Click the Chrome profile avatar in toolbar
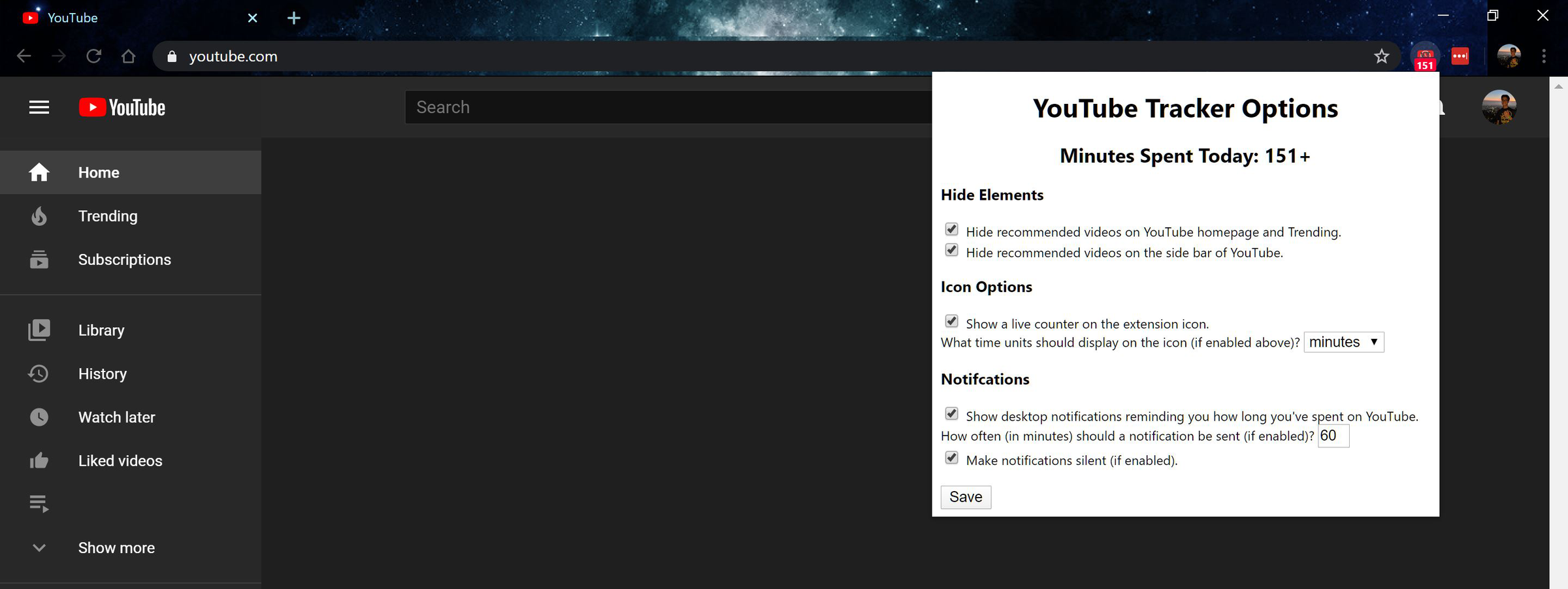This screenshot has width=1568, height=589. [1509, 56]
